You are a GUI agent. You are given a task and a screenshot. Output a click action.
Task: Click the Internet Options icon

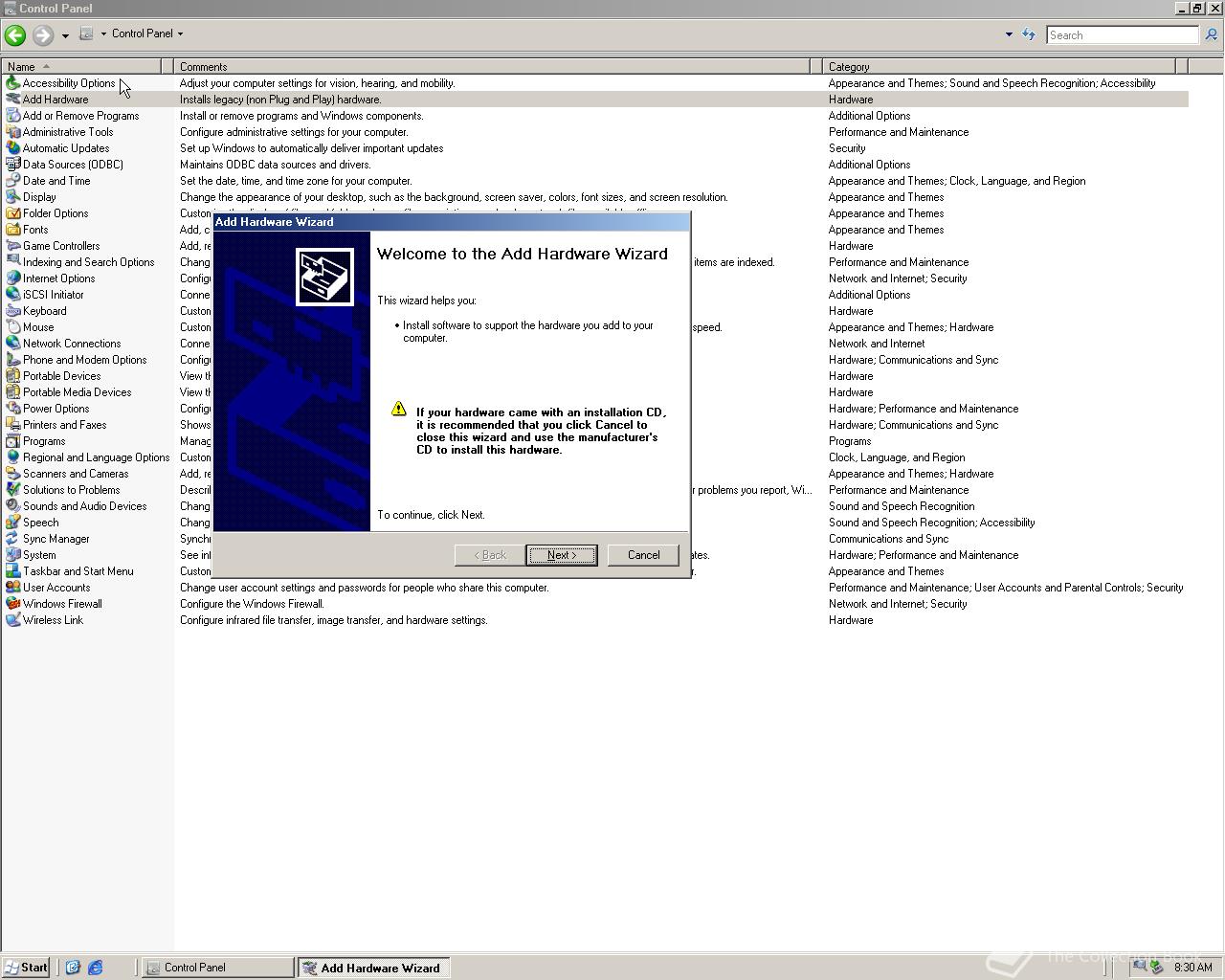[x=12, y=278]
